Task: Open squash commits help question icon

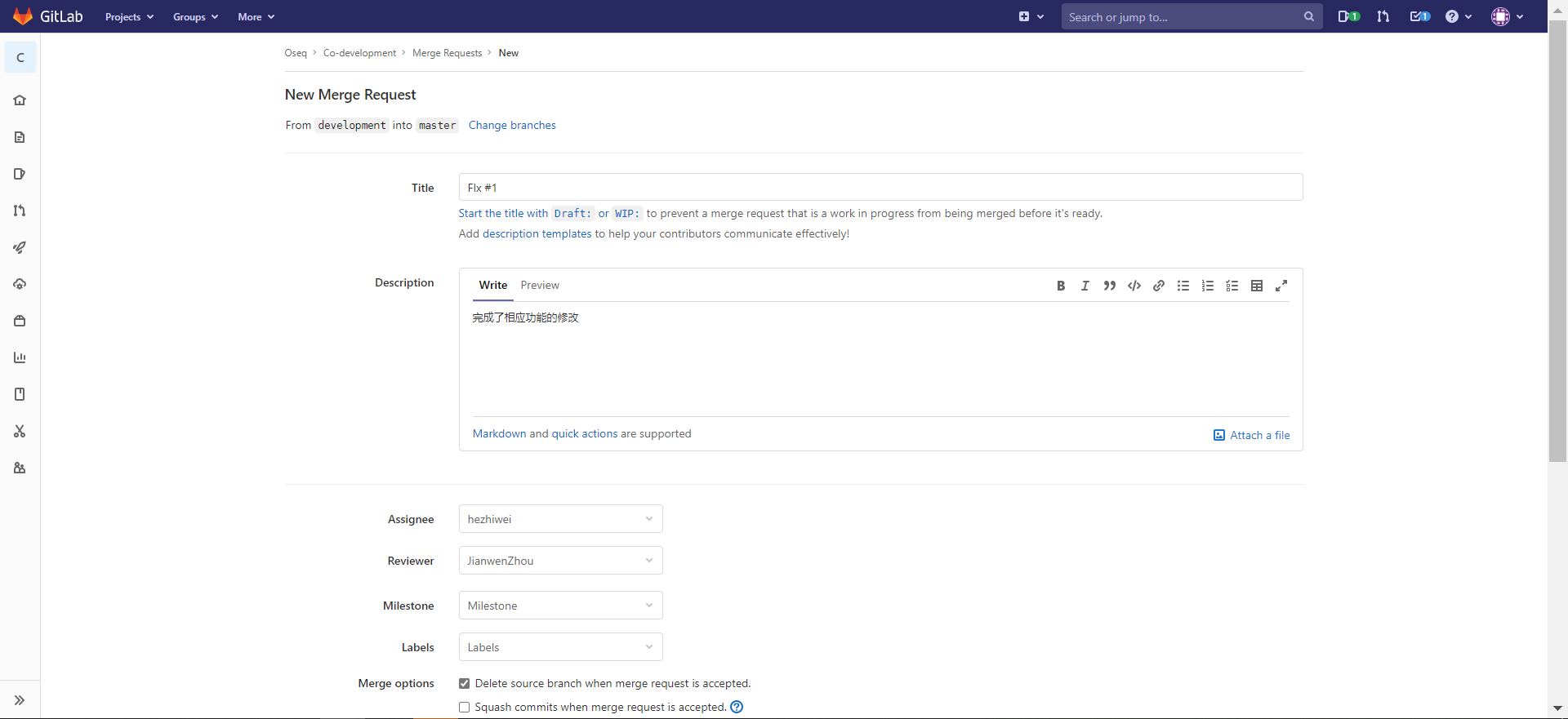Action: (737, 707)
